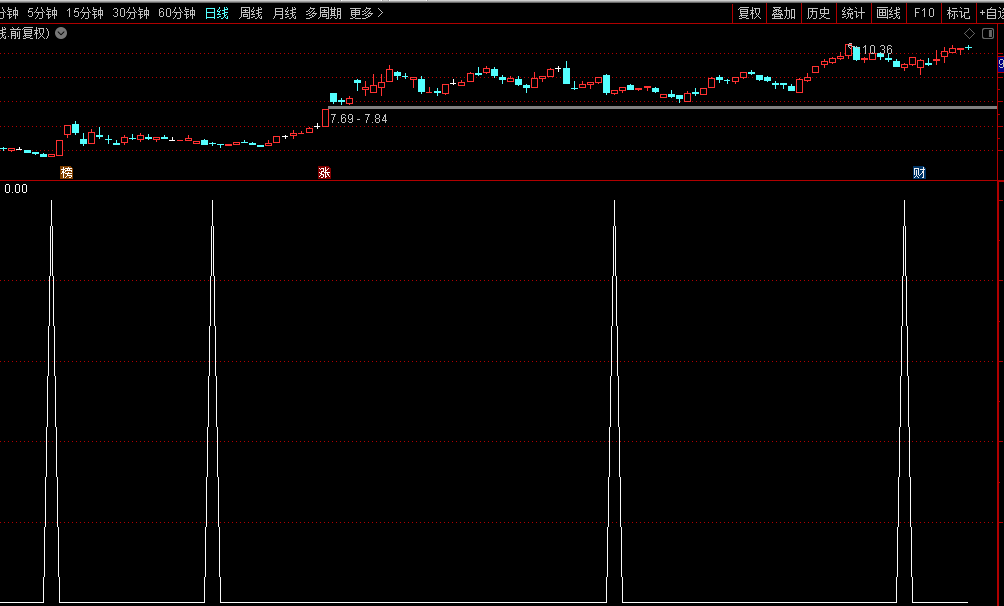
Task: Open the 多周期 multi-period view
Action: [x=323, y=13]
